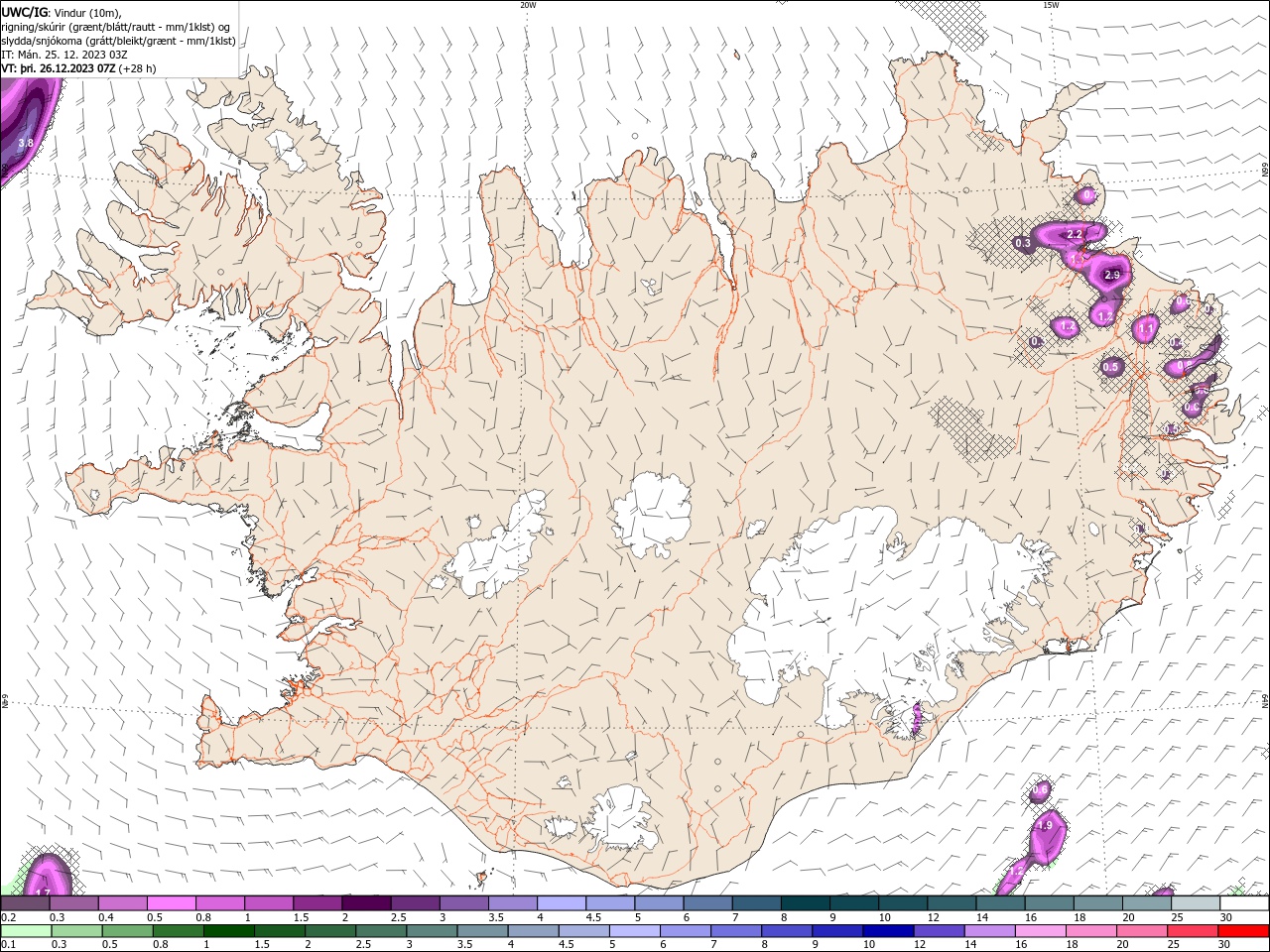
Task: Click the UWC/IG title text
Action: point(25,12)
